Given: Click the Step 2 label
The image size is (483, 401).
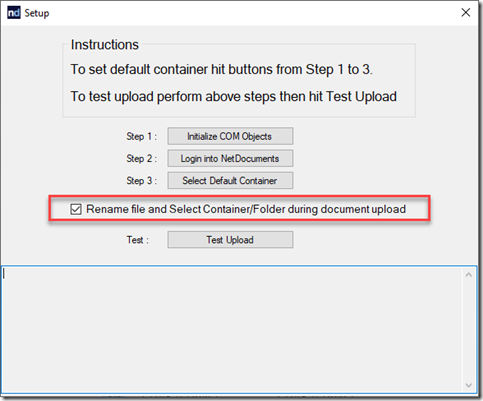Looking at the screenshot, I should (141, 158).
